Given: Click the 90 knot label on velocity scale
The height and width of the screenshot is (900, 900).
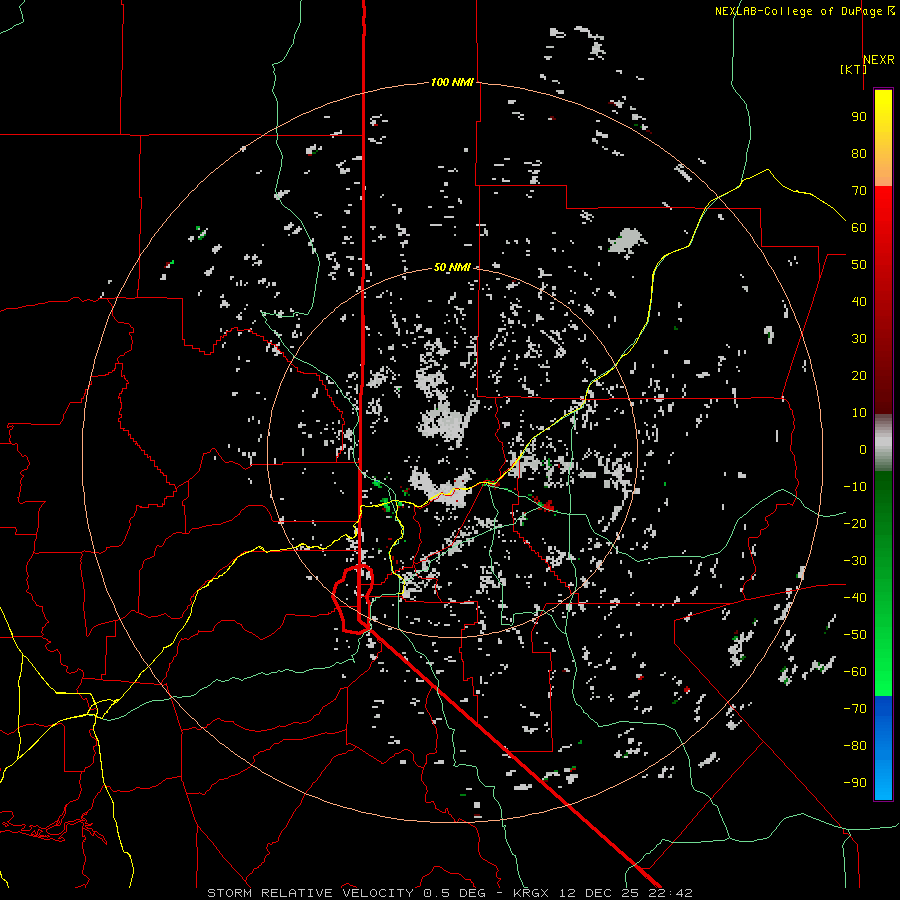Looking at the screenshot, I should [859, 117].
